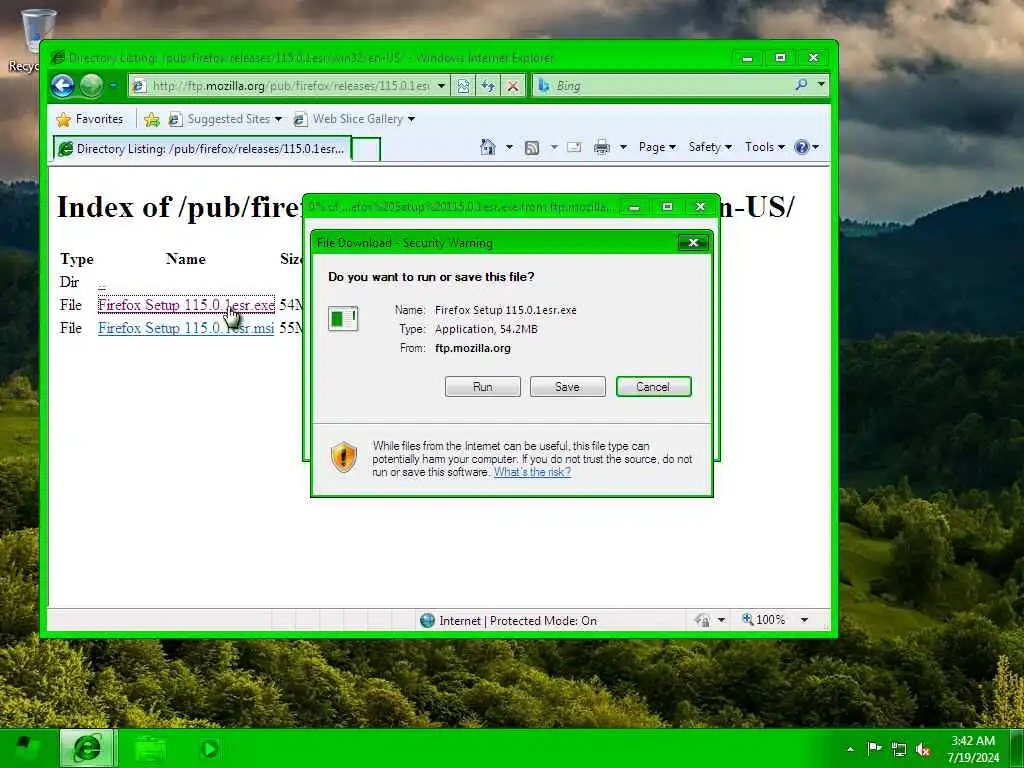
Task: Open Suggested Sites in the favorites bar
Action: [x=225, y=119]
